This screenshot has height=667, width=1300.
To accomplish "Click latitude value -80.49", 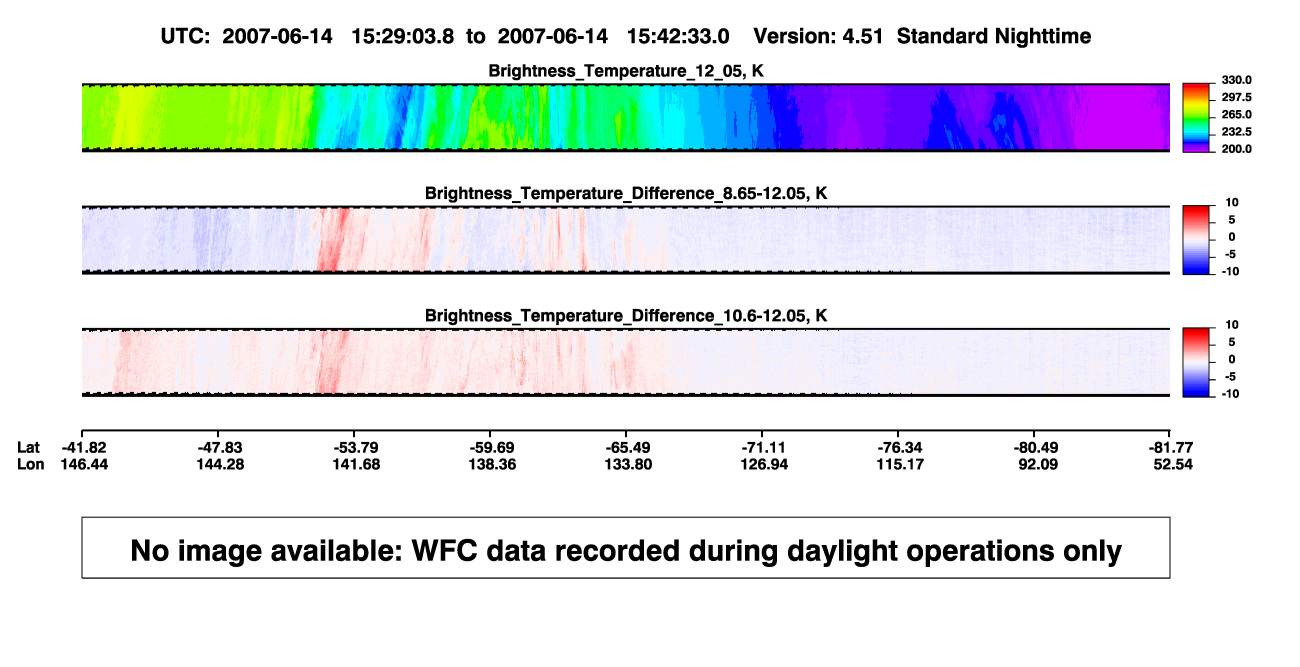I will click(x=1034, y=447).
